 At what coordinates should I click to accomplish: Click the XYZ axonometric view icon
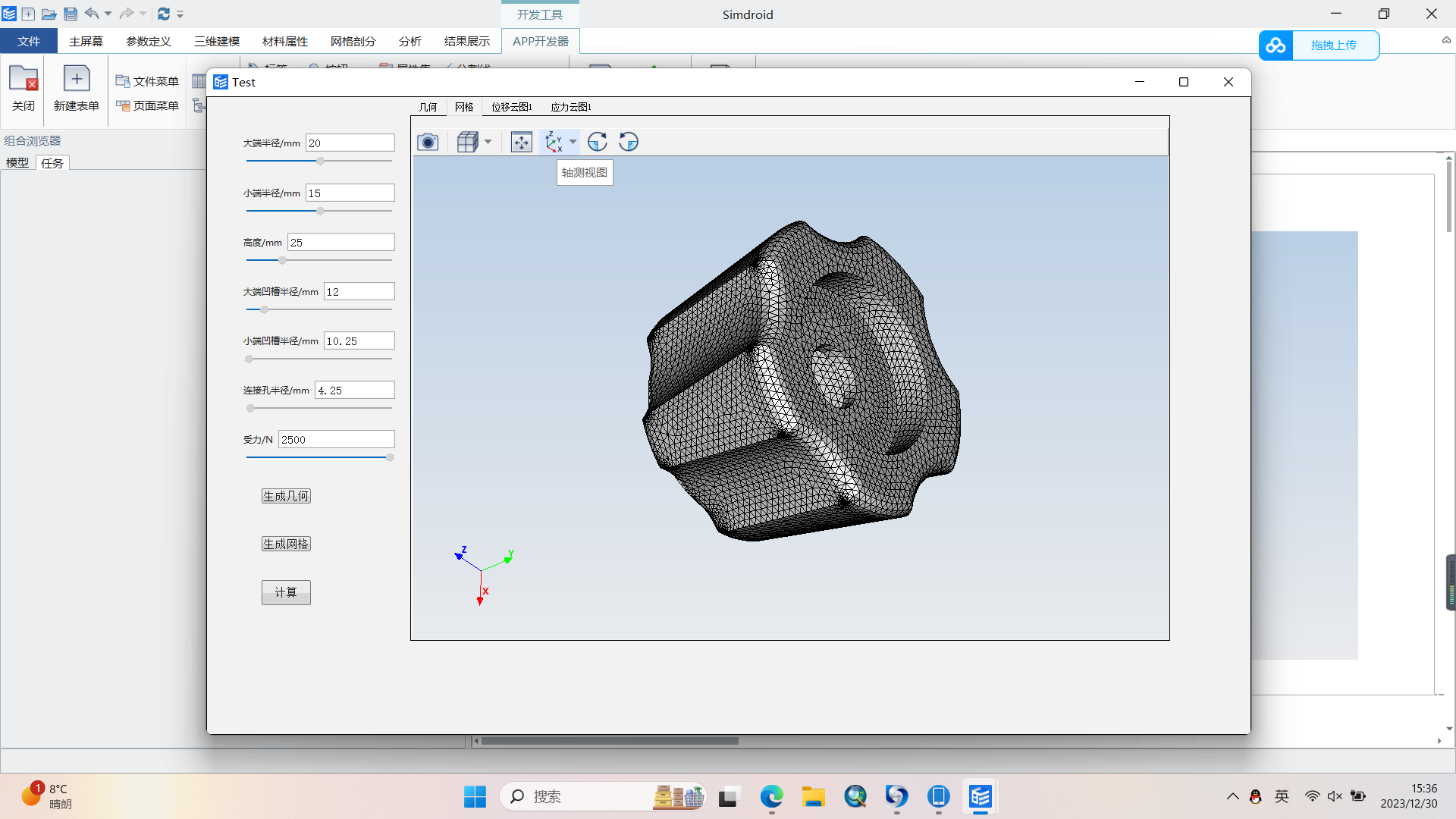point(554,142)
